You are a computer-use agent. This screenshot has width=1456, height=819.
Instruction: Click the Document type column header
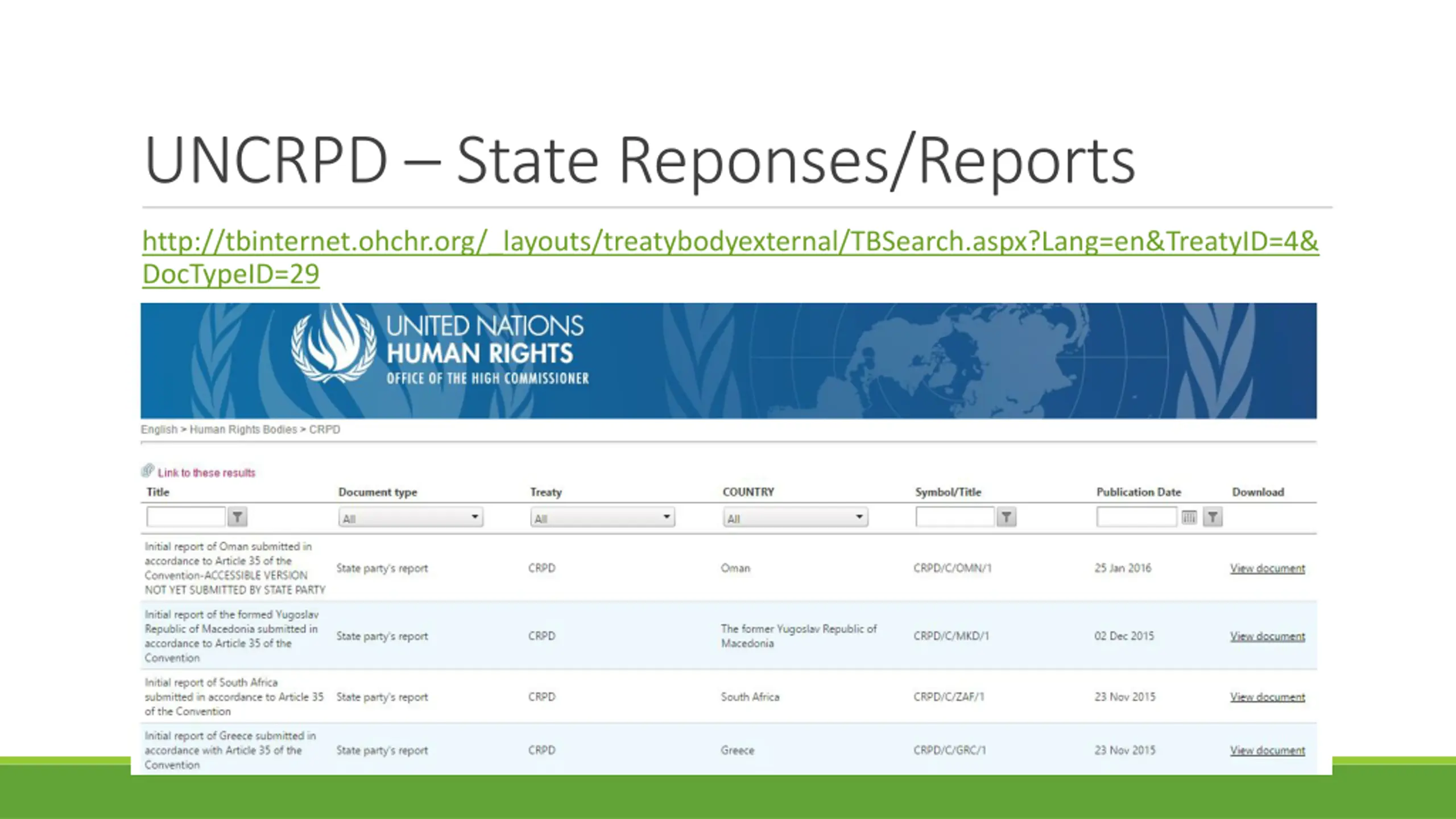click(x=378, y=493)
